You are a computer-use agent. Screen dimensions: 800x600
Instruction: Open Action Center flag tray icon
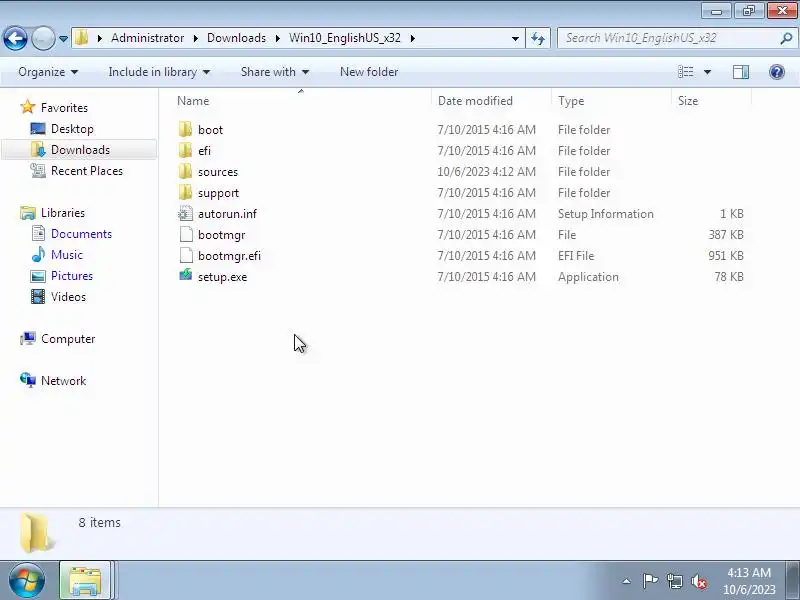[x=650, y=581]
